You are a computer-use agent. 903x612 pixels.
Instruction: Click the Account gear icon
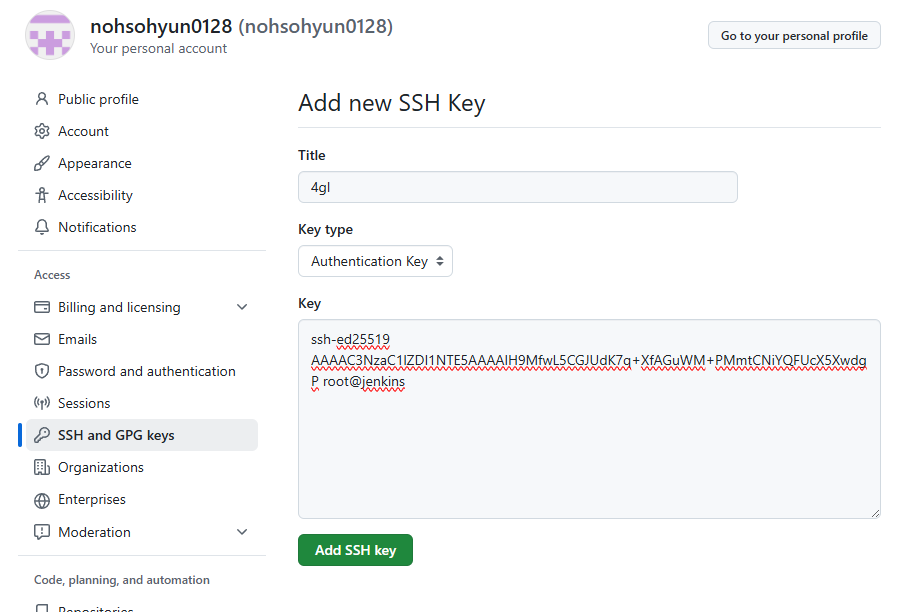pos(42,131)
